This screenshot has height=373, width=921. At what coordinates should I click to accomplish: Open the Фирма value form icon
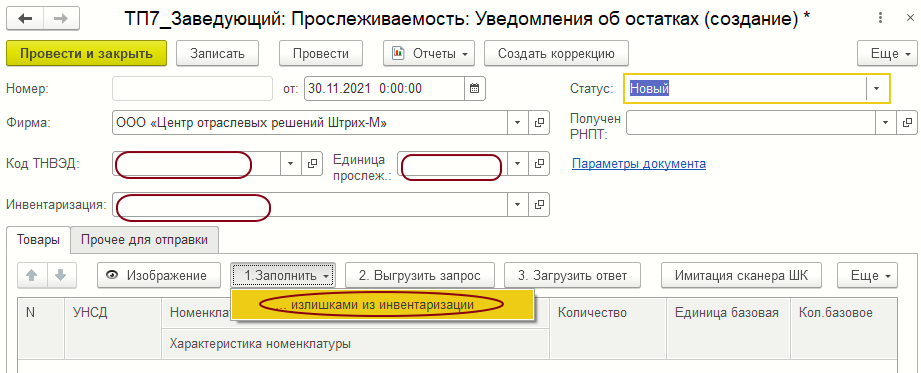[539, 123]
